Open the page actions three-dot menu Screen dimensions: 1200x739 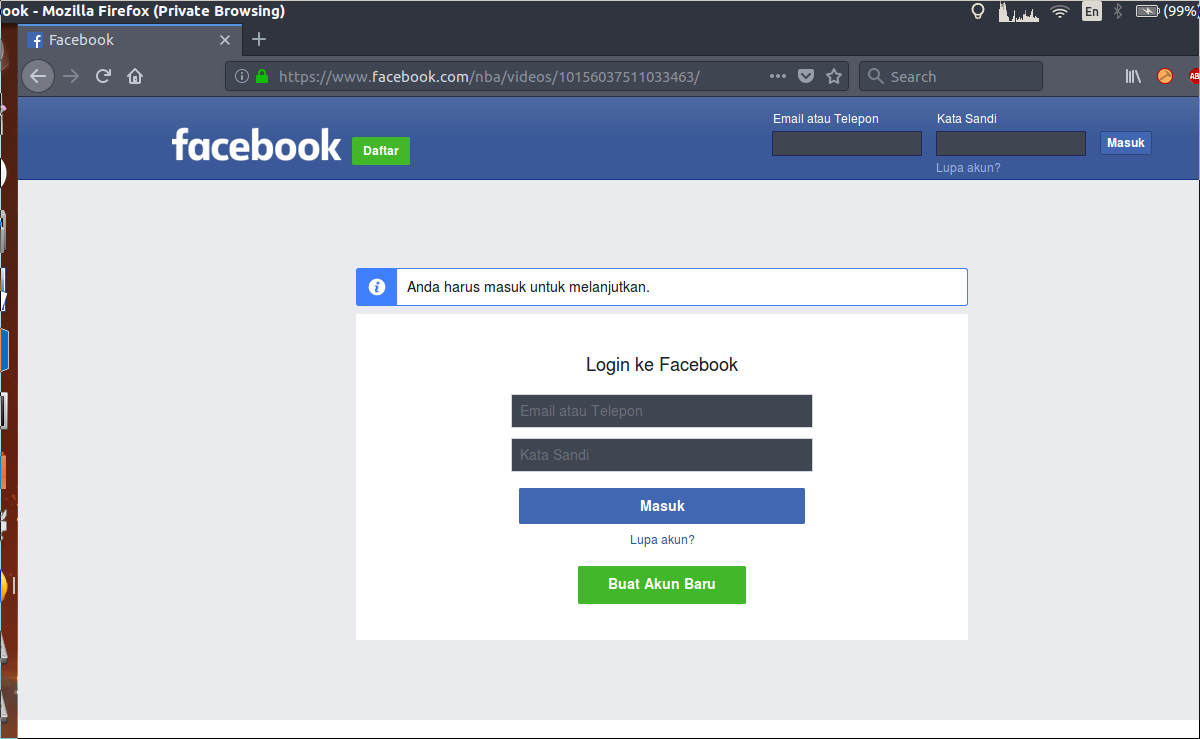(778, 76)
